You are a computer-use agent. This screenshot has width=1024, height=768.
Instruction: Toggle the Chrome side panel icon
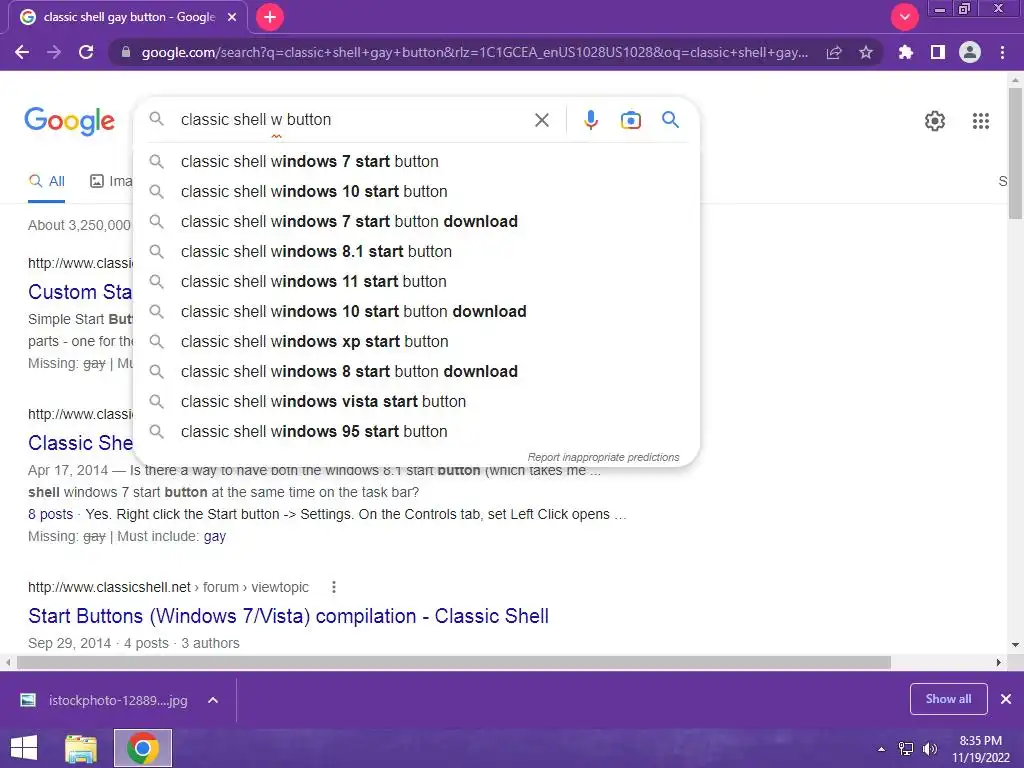click(938, 52)
